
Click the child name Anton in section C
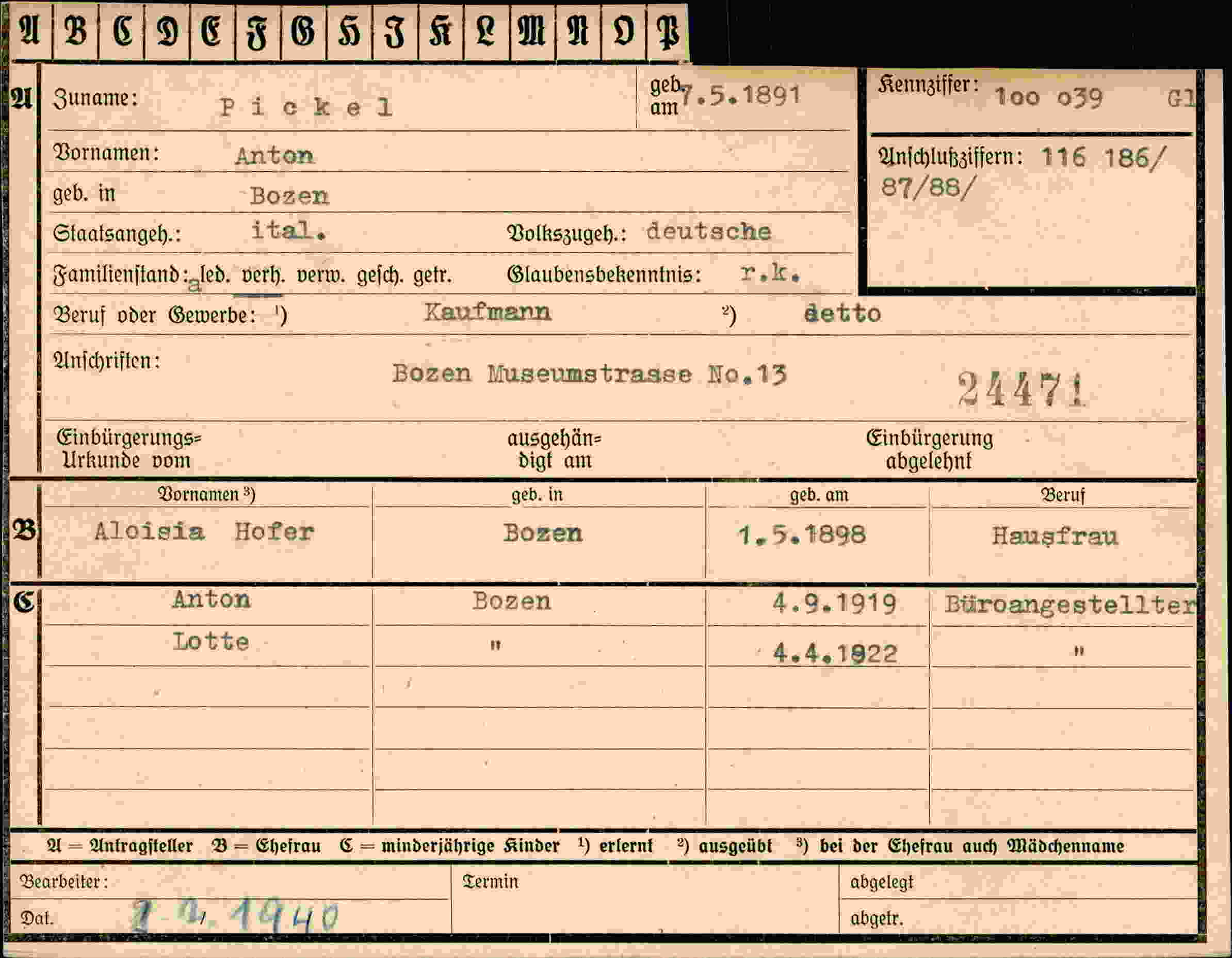coord(212,599)
